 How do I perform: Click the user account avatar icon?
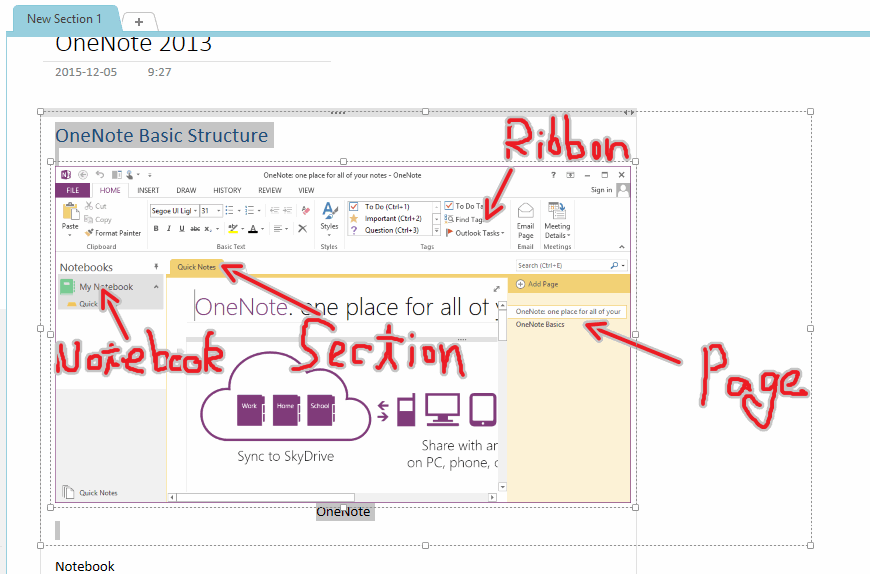tap(623, 190)
